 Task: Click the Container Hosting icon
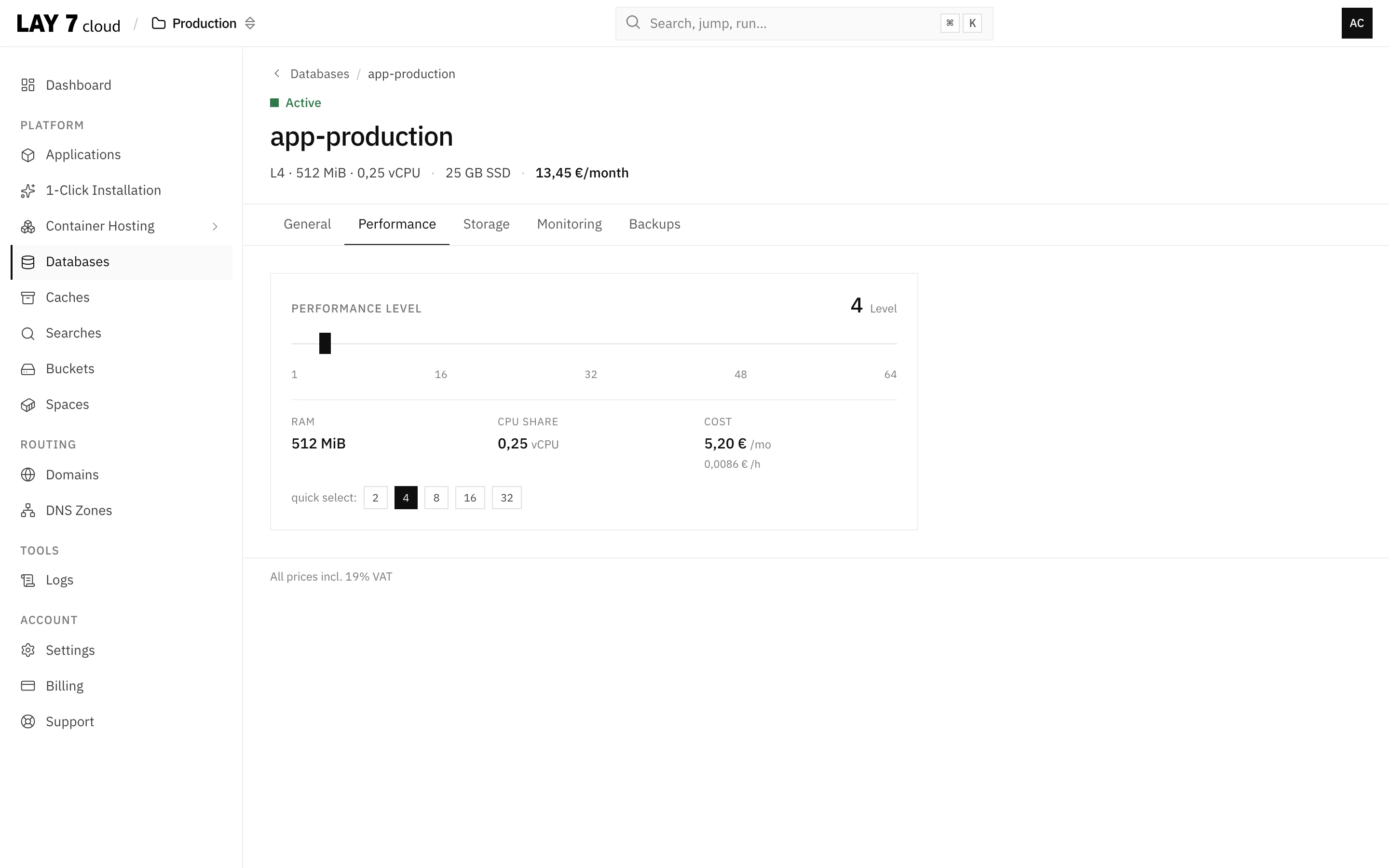pos(27,226)
